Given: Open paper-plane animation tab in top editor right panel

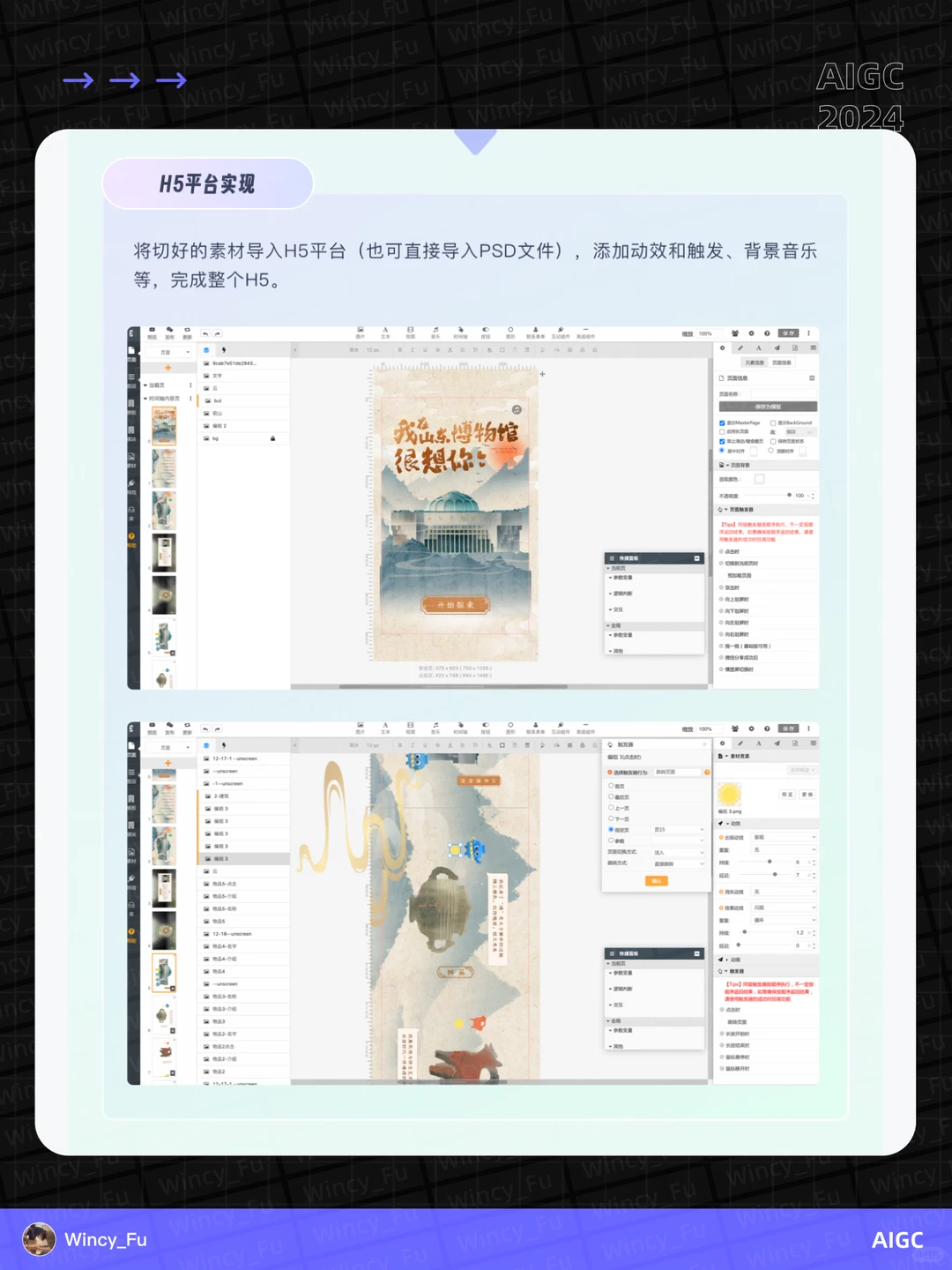Looking at the screenshot, I should coord(777,348).
